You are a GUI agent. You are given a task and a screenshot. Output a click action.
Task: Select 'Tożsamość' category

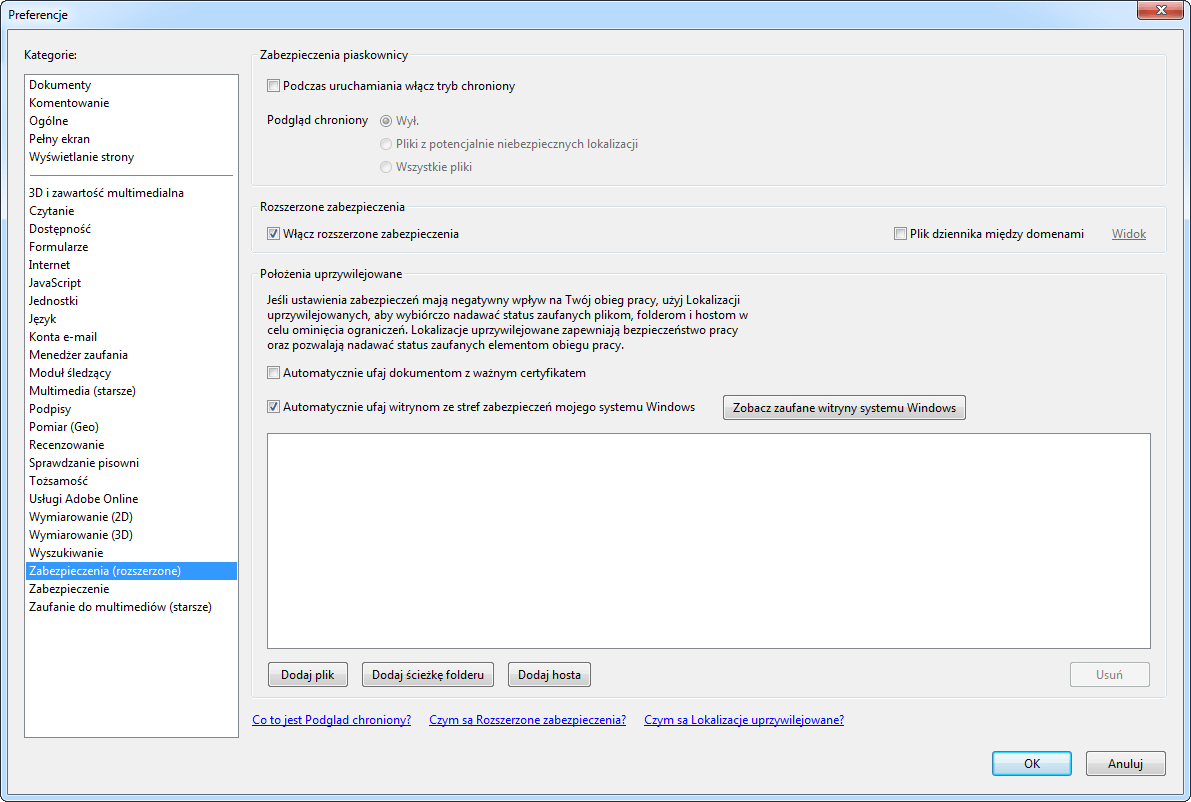pos(131,481)
